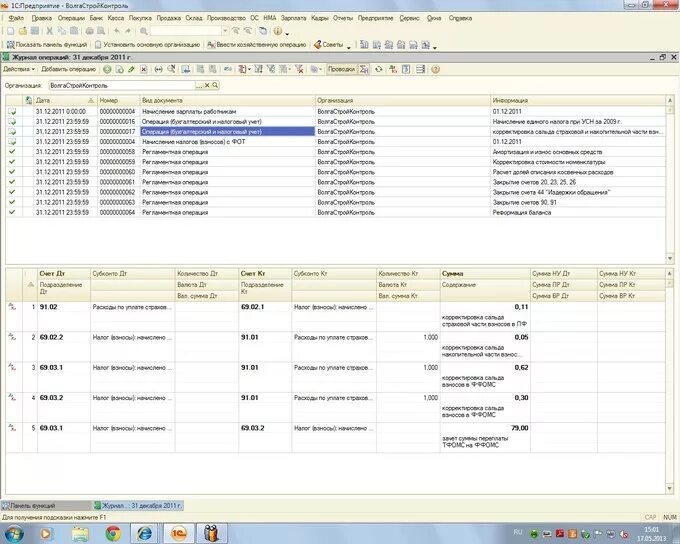680x544 pixels.
Task: Click the upper journal list scroll-up arrow
Action: [670, 100]
